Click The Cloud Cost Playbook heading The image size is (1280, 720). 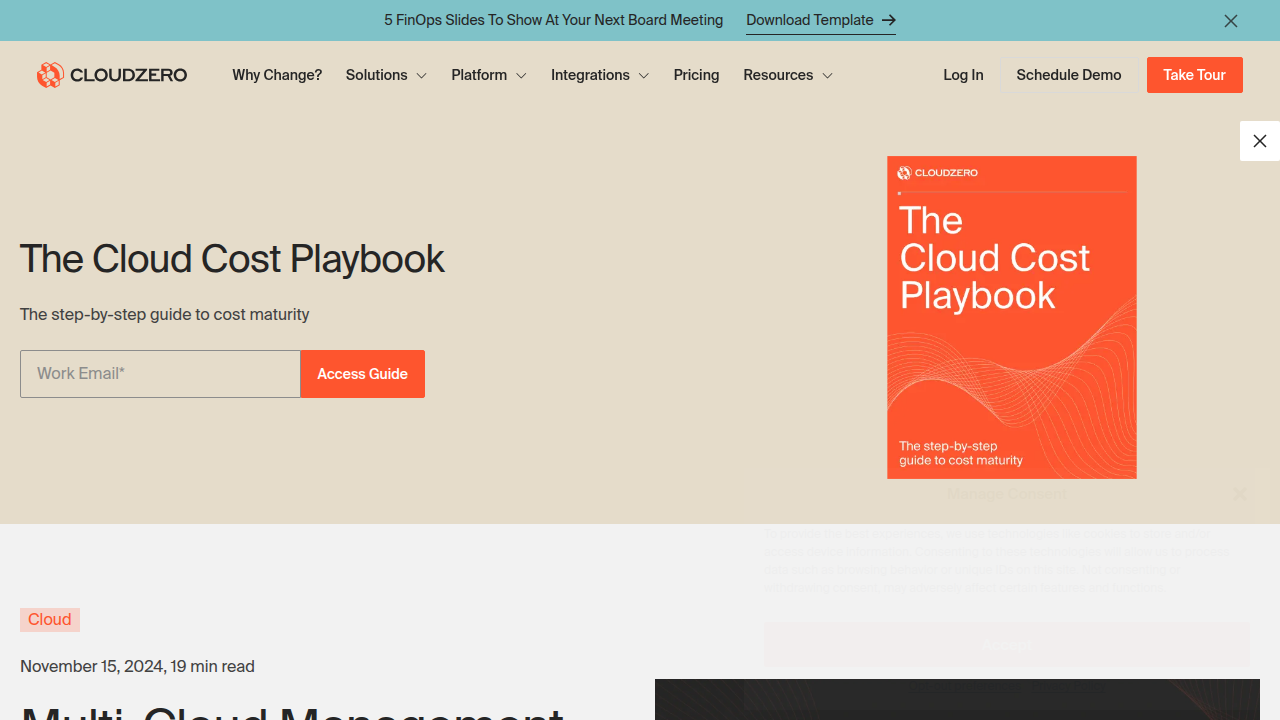[232, 259]
